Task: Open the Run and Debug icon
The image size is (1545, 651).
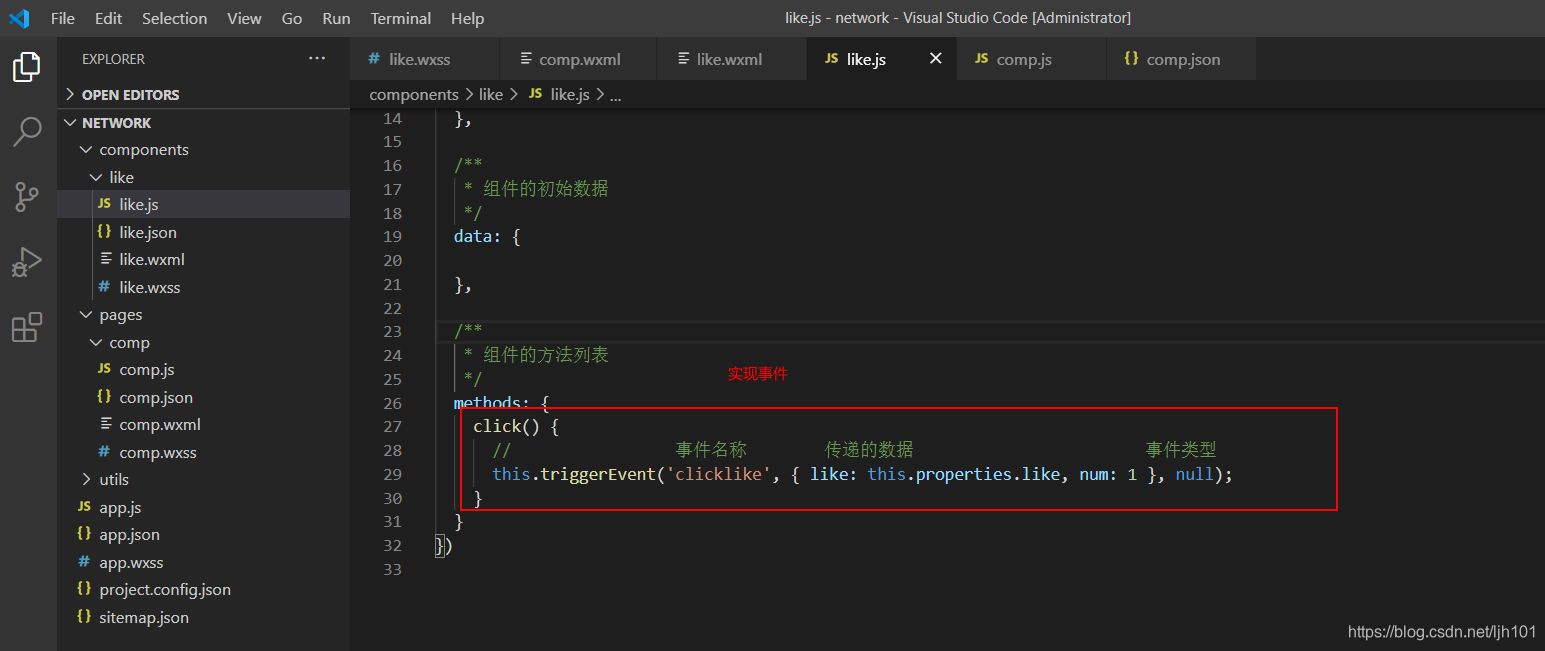Action: point(27,262)
